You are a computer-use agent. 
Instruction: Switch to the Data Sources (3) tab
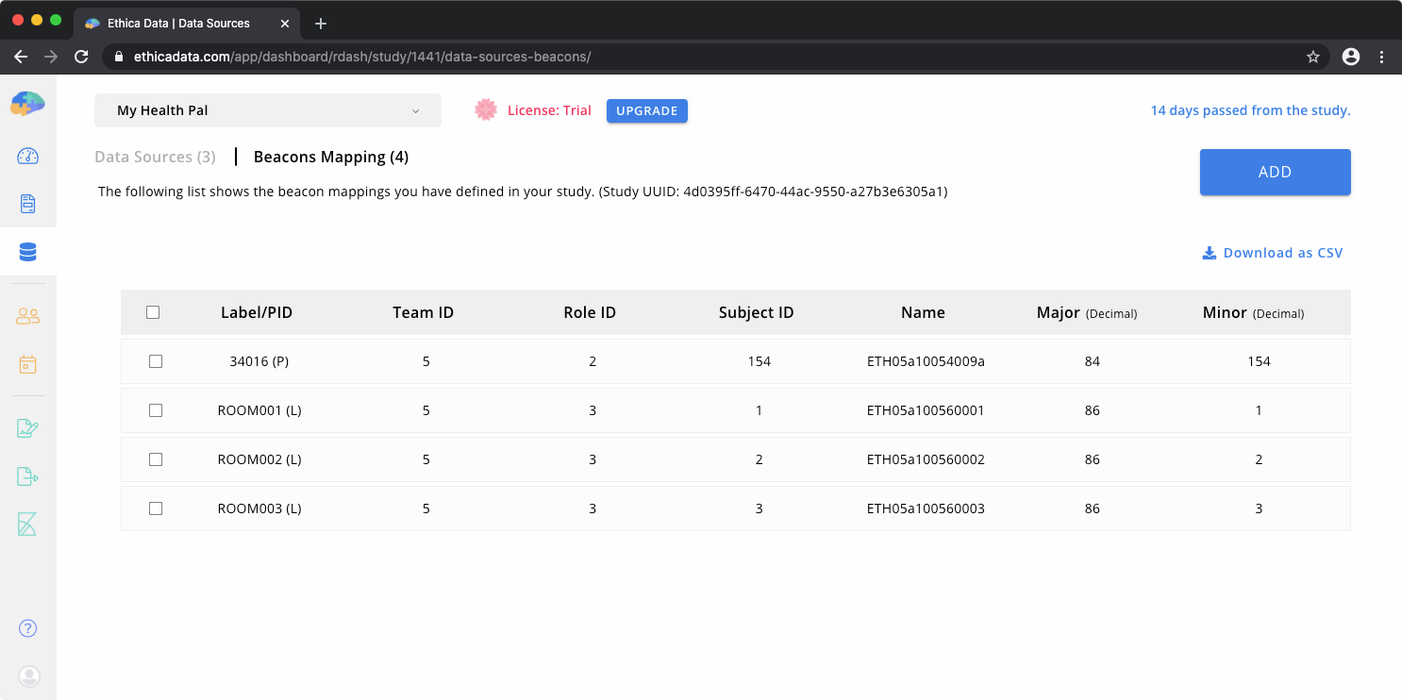pos(155,157)
